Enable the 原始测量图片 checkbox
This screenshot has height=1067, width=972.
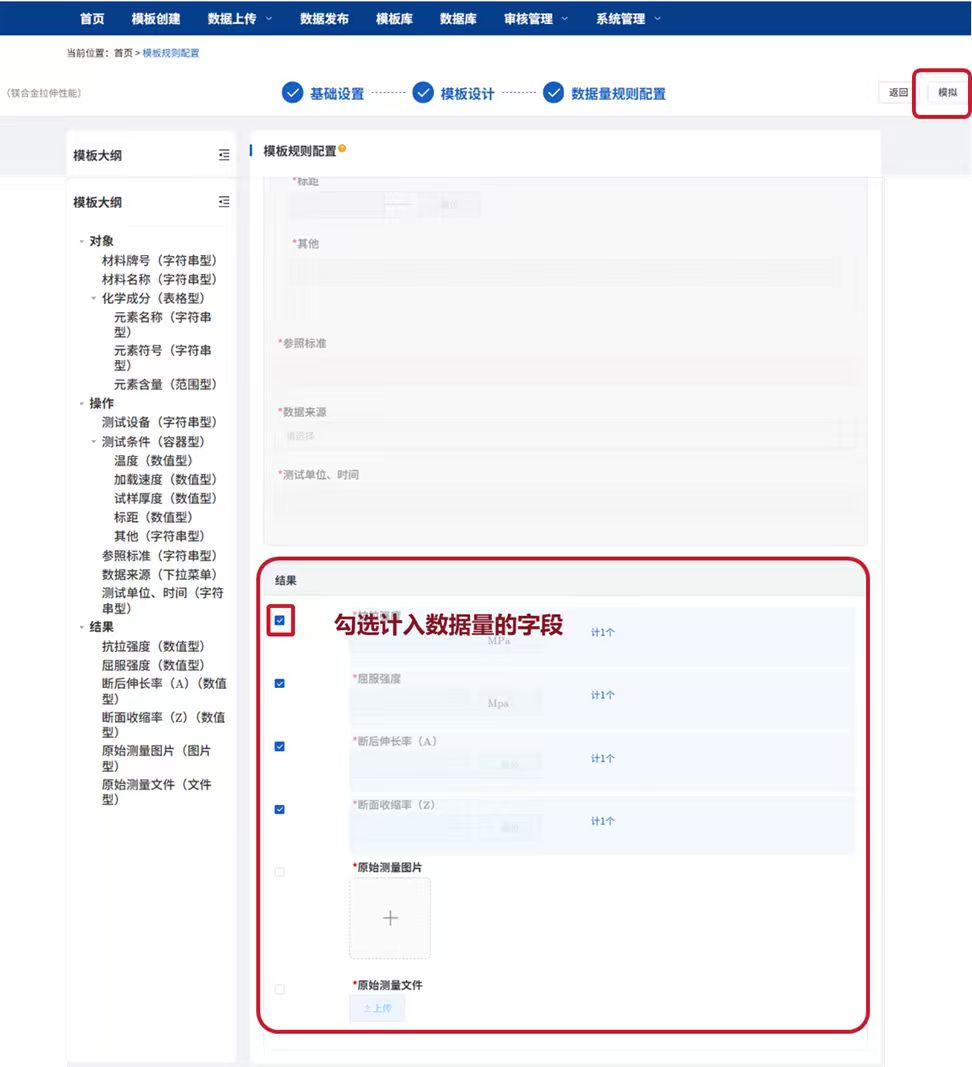280,872
